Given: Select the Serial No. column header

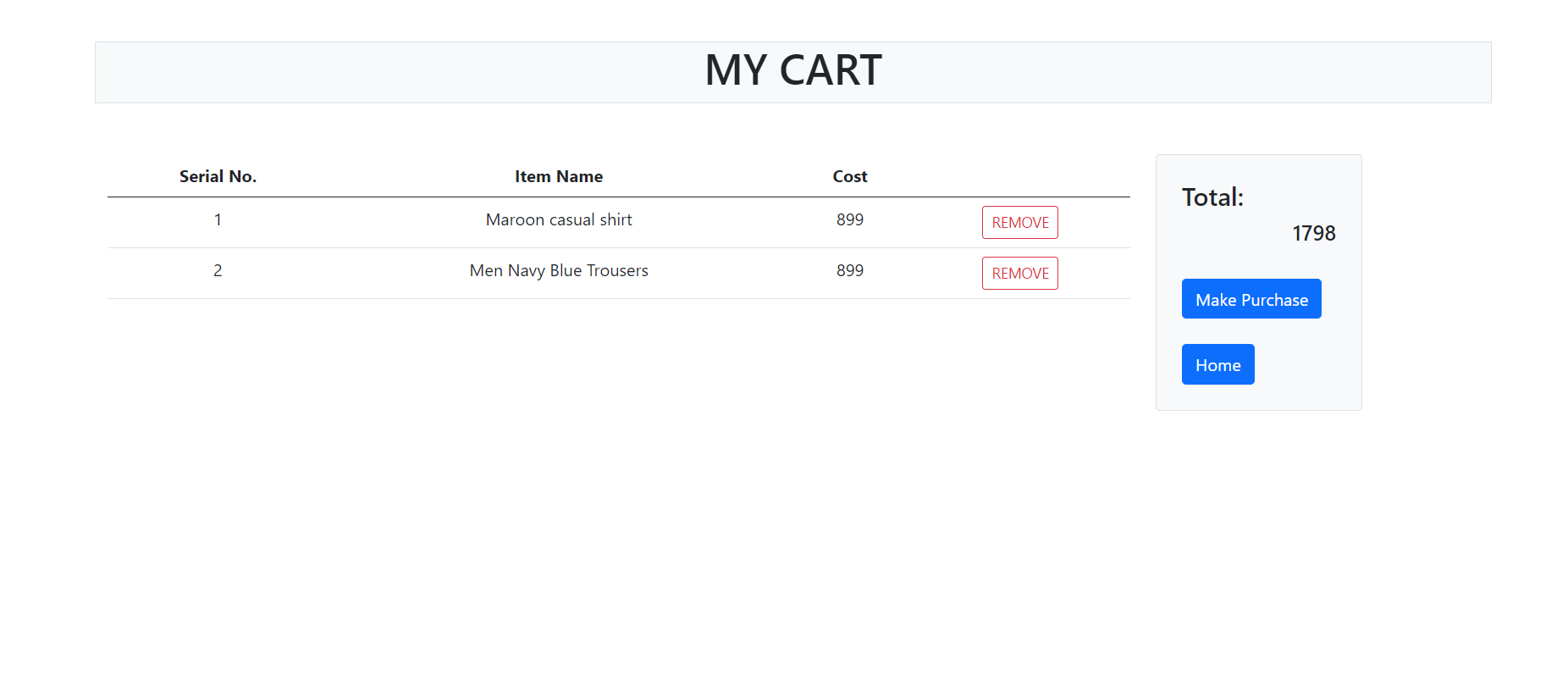Looking at the screenshot, I should coord(218,175).
